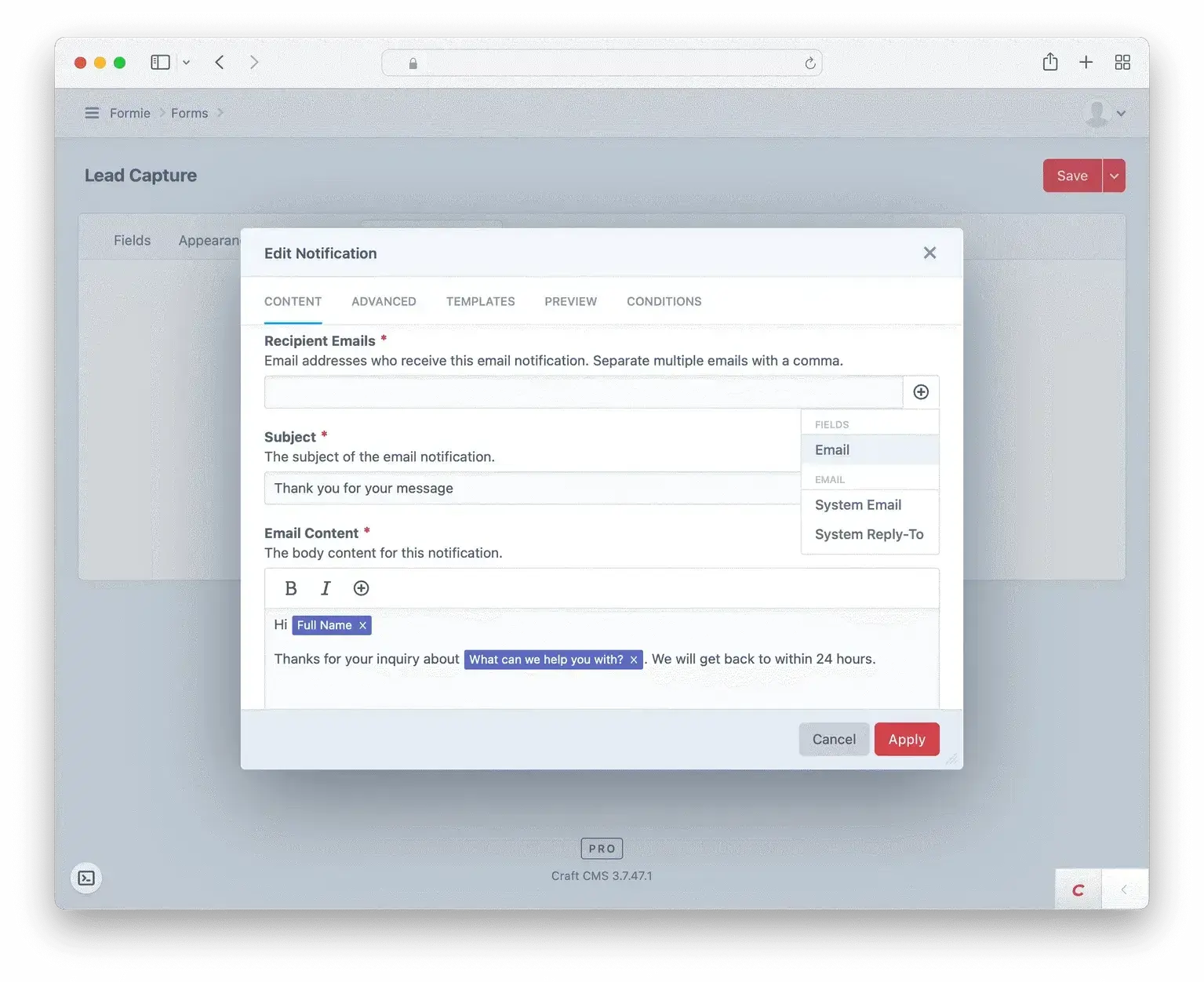This screenshot has height=982, width=1204.
Task: Open the Craft CMS hamburger navigation menu
Action: (92, 112)
